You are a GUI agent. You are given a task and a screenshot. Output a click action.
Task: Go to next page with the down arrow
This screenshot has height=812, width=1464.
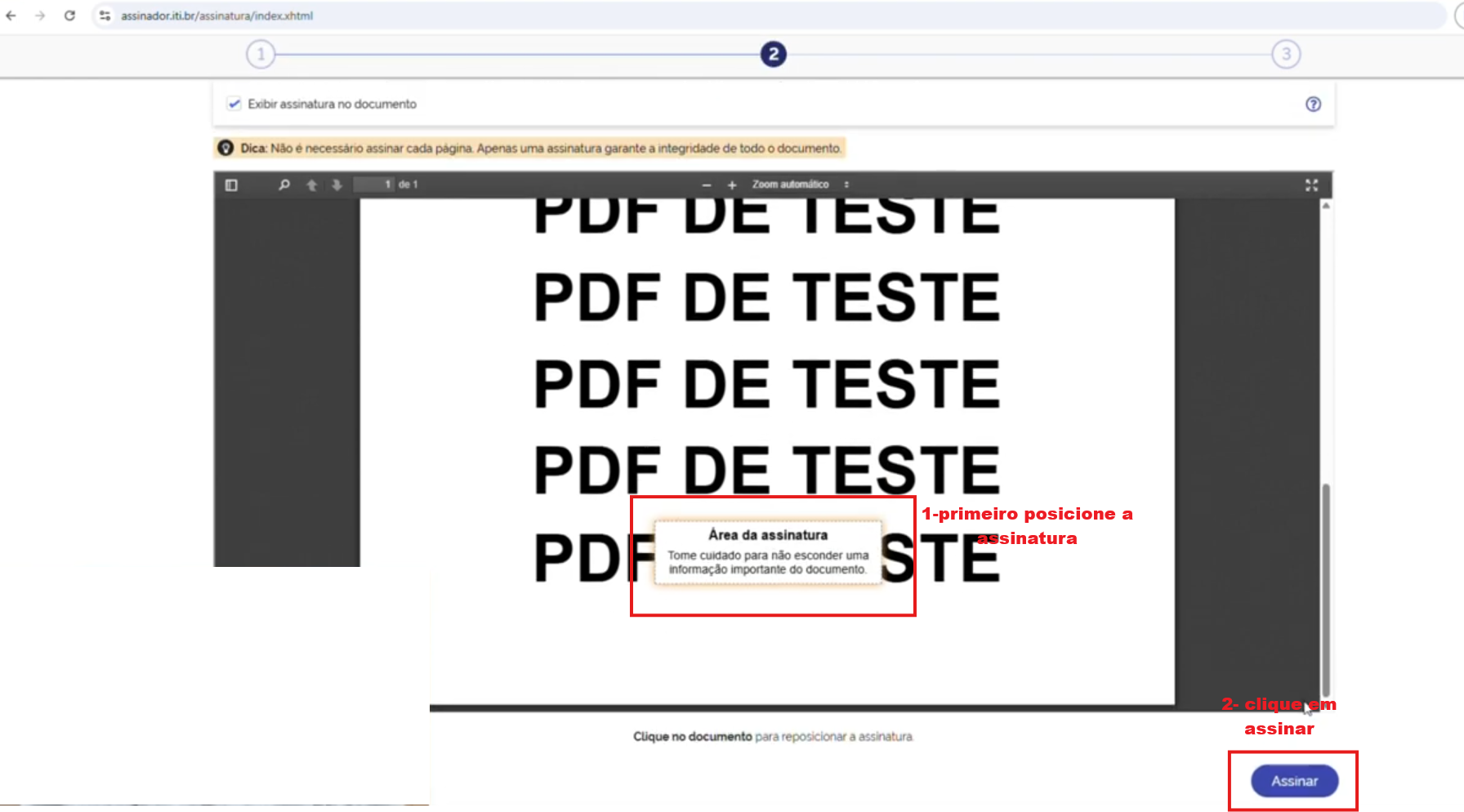click(337, 185)
